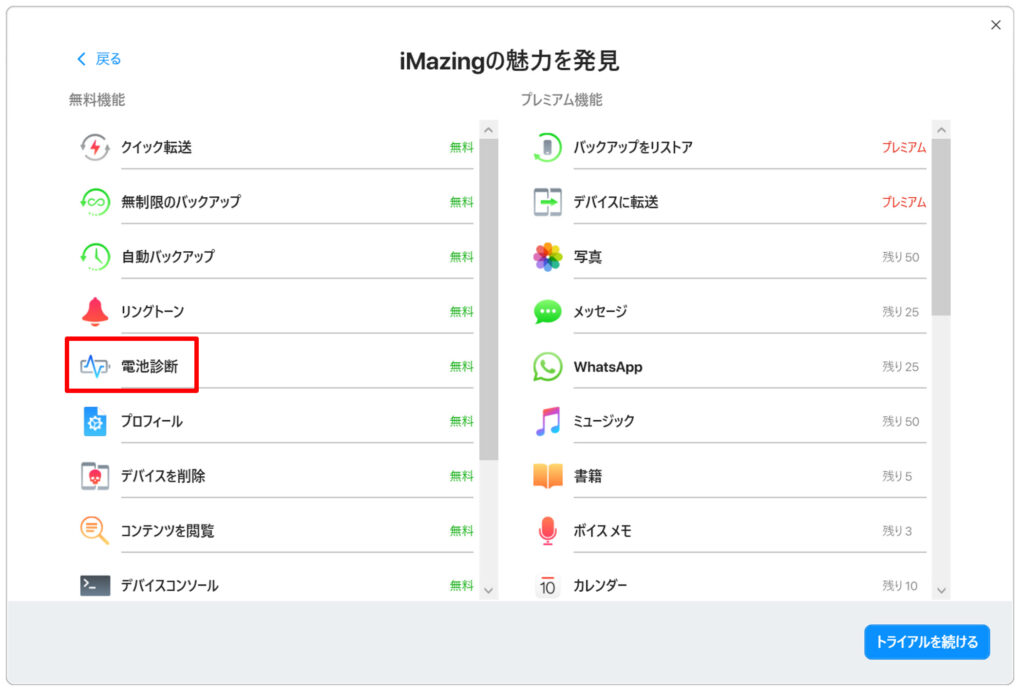The width and height of the screenshot is (1024, 691).
Task: Select the 書籍 row label
Action: 588,476
